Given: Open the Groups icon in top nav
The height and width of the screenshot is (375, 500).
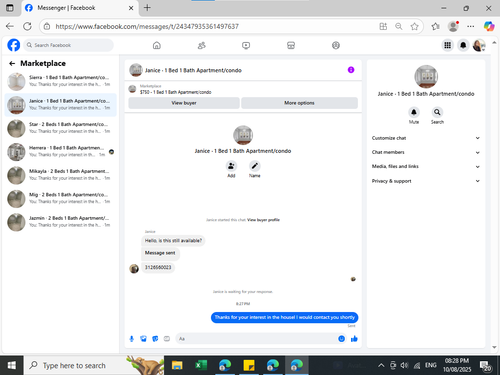Looking at the screenshot, I should tap(336, 45).
